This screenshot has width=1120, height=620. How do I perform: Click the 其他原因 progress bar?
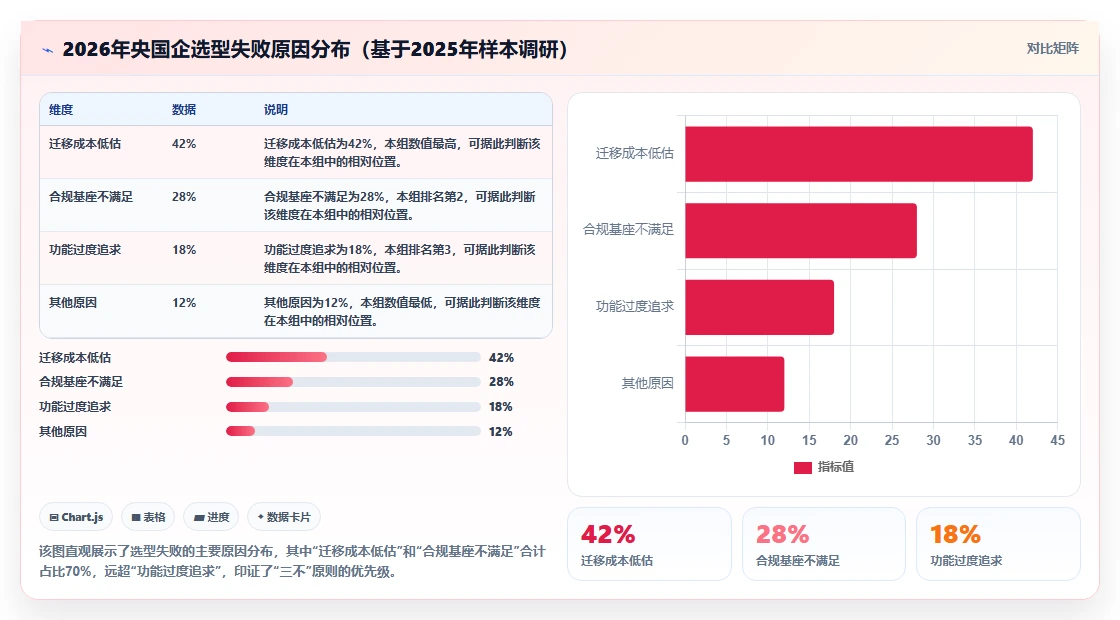click(353, 431)
